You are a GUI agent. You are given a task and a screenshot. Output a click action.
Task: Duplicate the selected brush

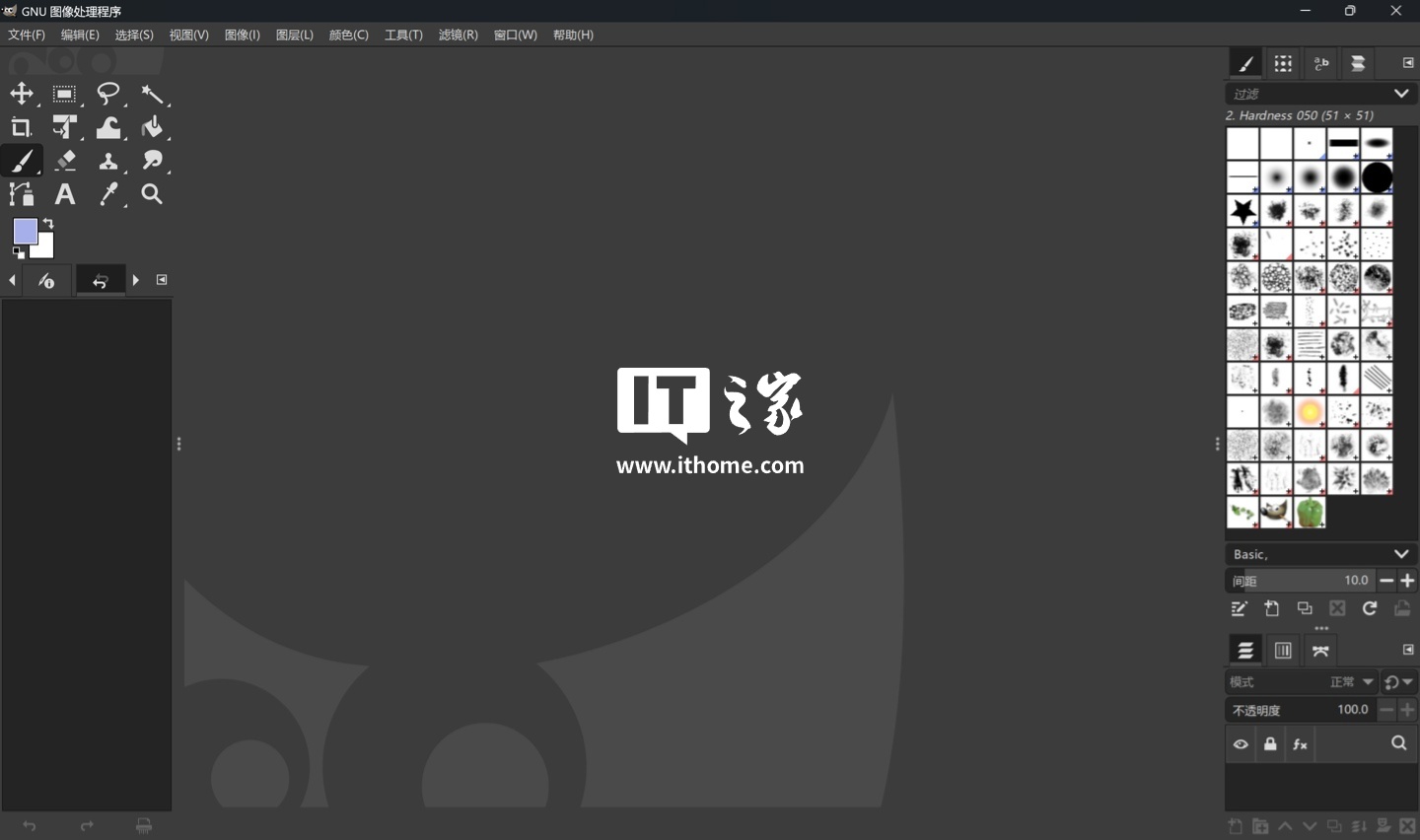point(1305,608)
